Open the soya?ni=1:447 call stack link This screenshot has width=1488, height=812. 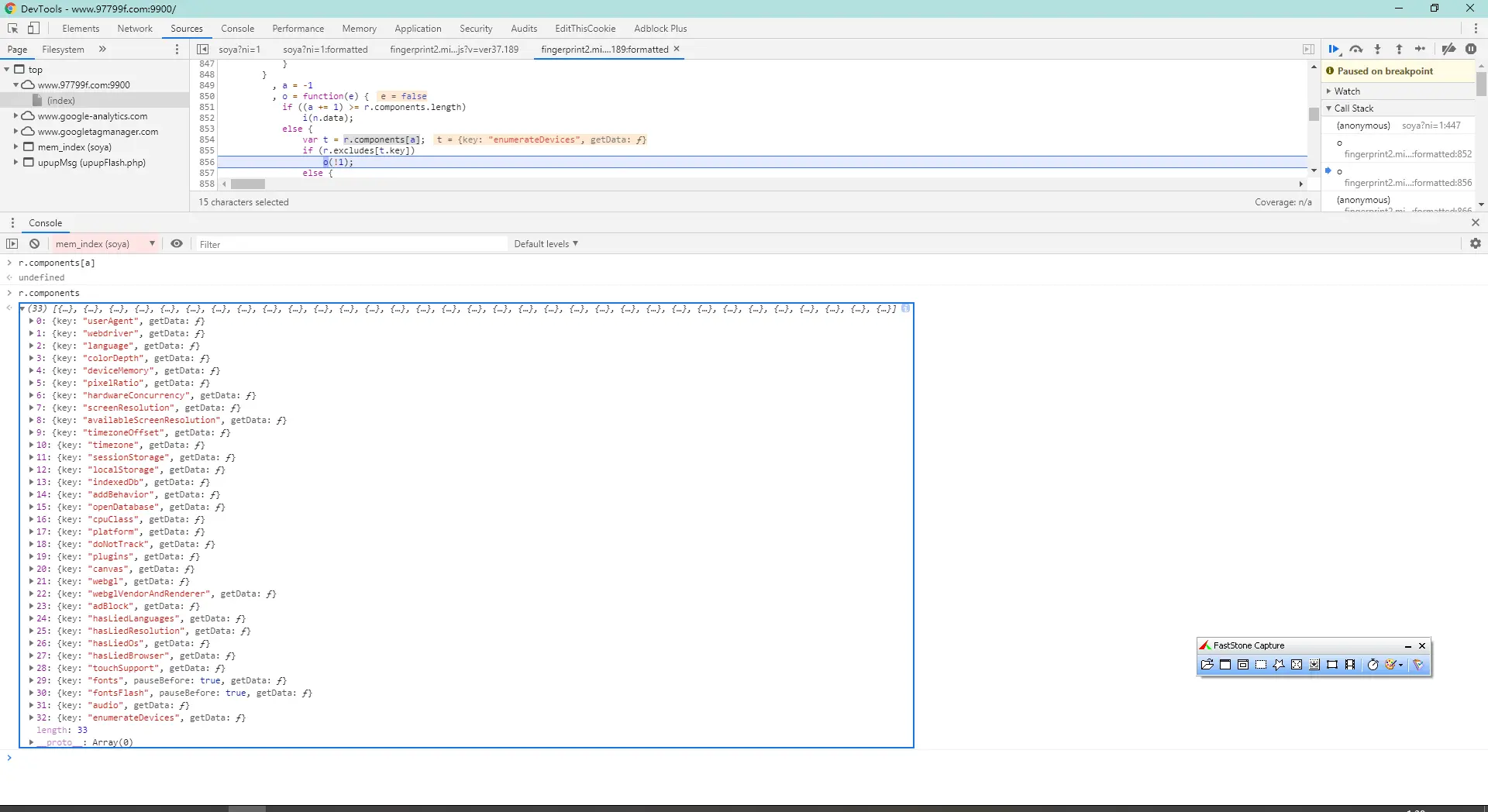(1431, 126)
